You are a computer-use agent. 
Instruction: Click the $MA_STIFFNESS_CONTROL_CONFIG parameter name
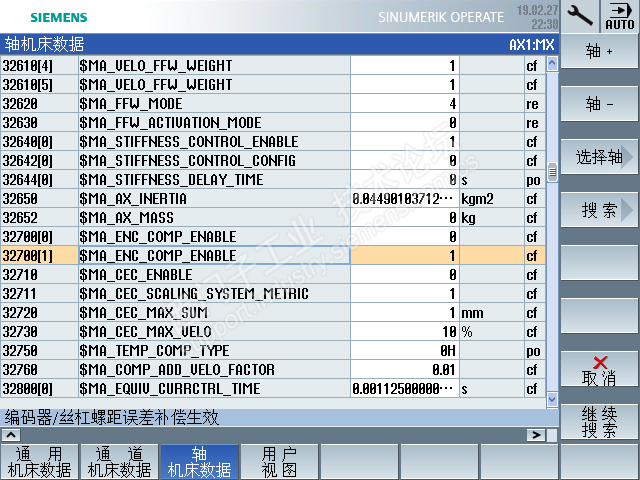tap(187, 161)
